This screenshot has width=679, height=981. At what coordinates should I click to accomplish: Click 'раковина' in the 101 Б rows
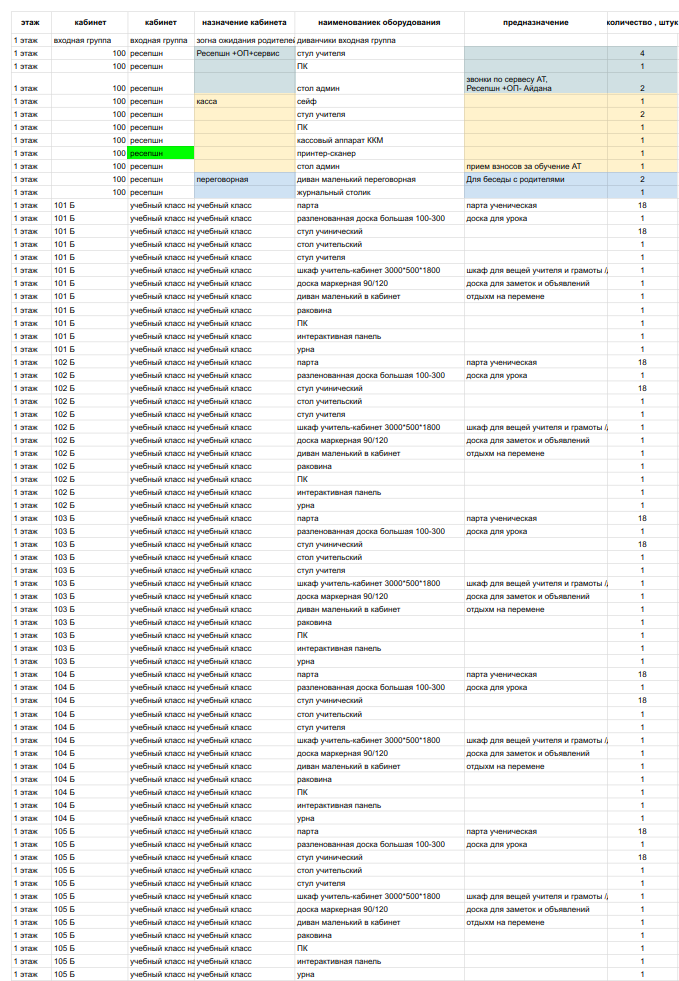click(379, 310)
